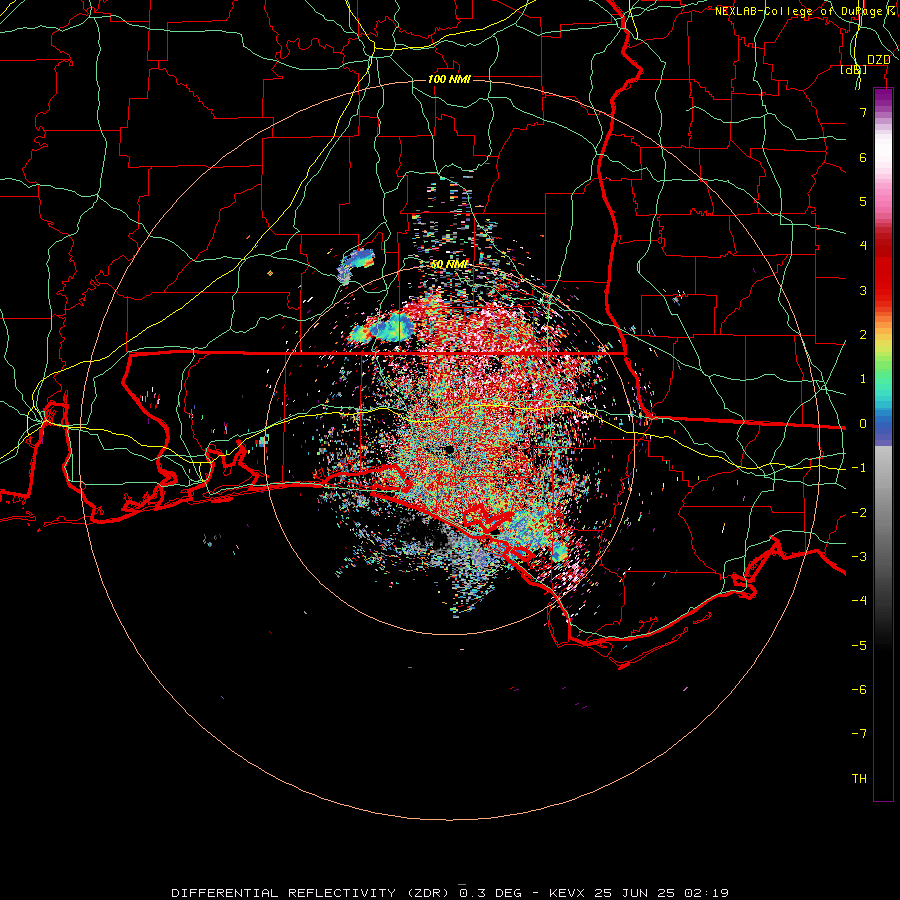Click the "50 NMI" range ring label
This screenshot has width=900, height=900.
coord(449,264)
